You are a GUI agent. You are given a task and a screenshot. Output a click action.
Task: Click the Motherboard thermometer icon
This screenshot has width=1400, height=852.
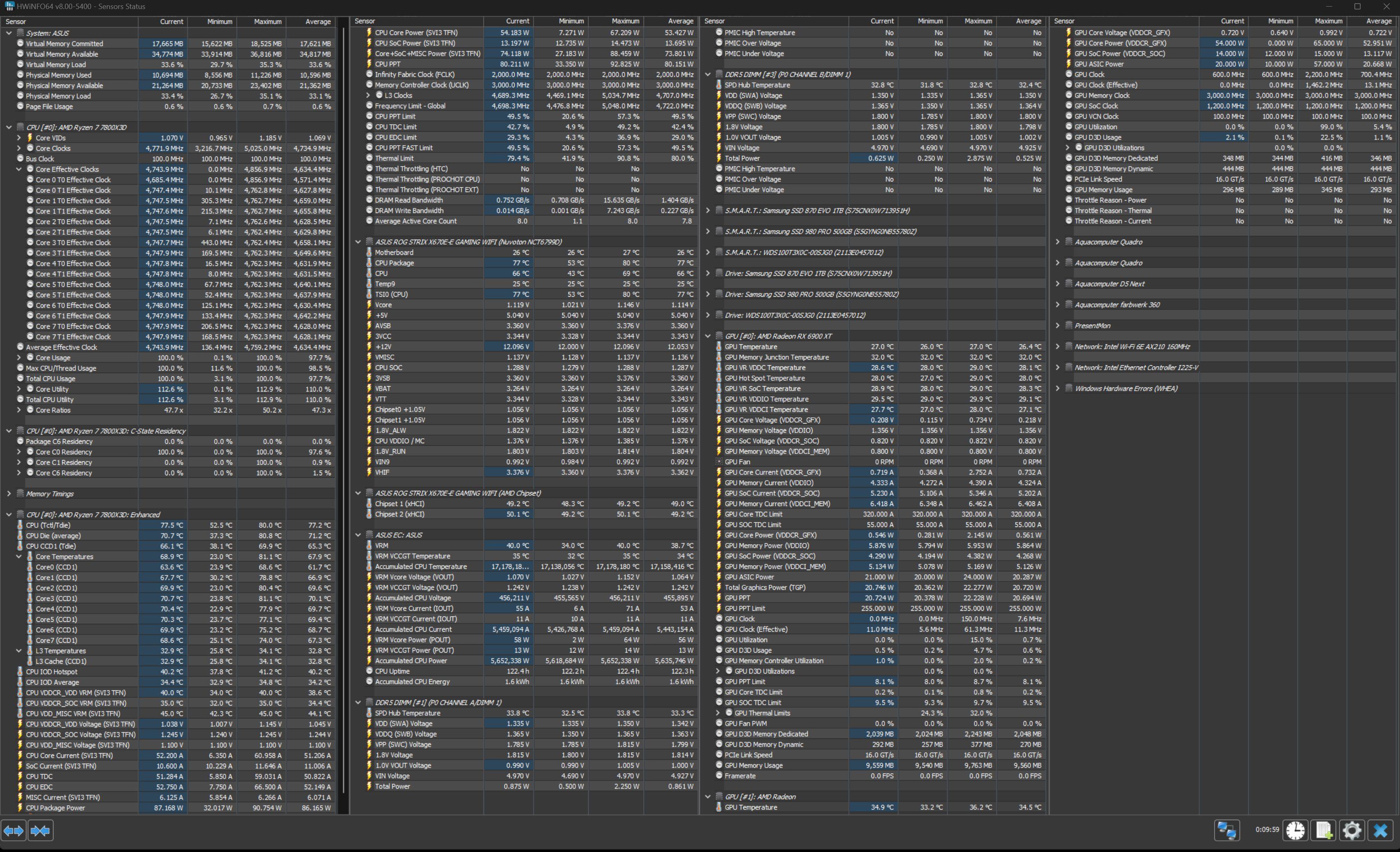(x=369, y=252)
